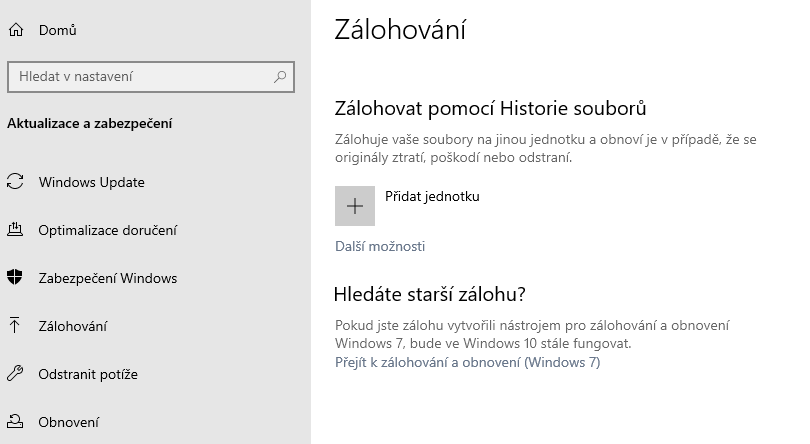
Task: Click the Odstranit potíže wrench icon
Action: click(15, 374)
